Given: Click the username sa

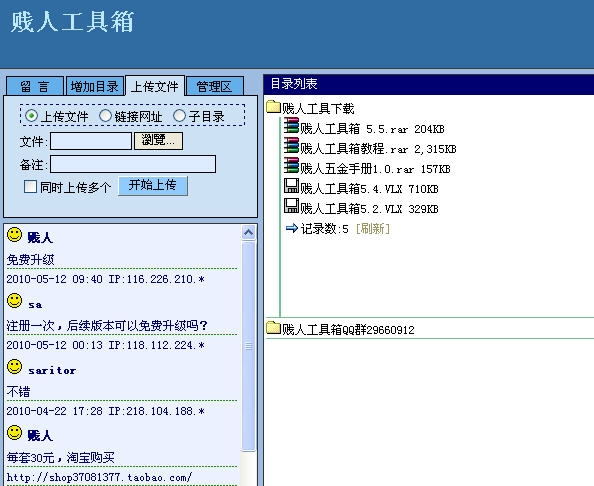Looking at the screenshot, I should point(35,305).
